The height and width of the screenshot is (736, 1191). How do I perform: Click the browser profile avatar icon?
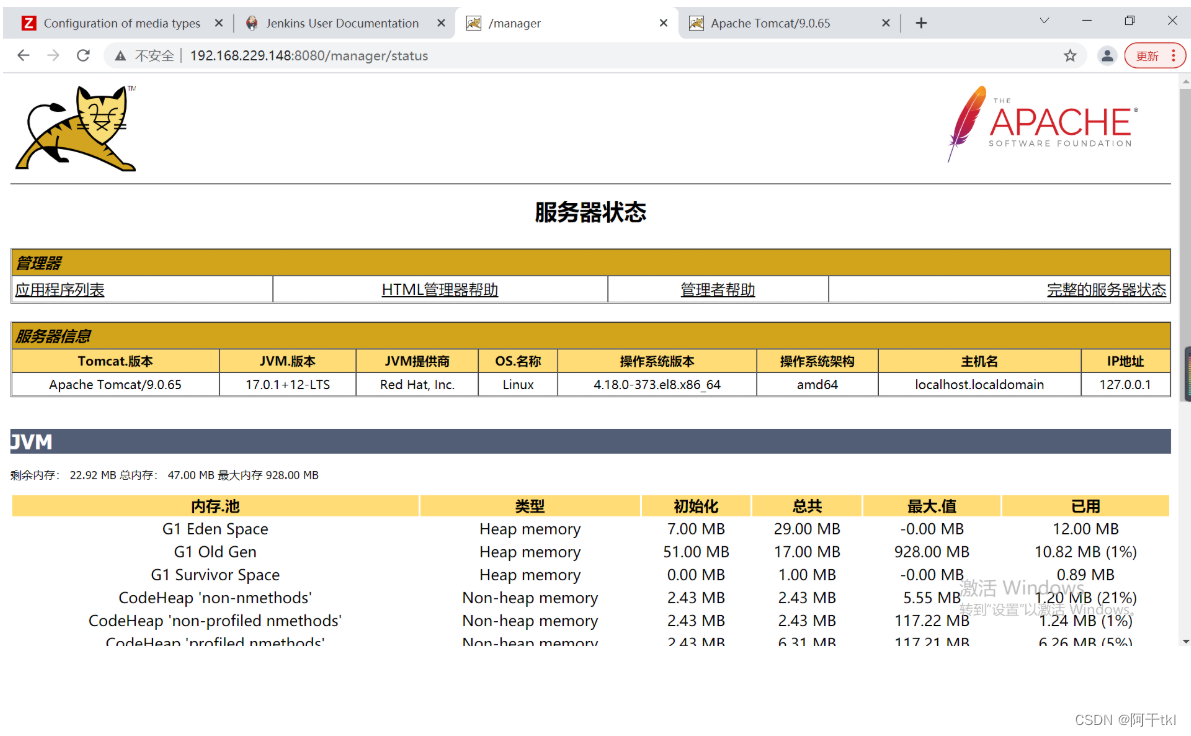[x=1107, y=55]
